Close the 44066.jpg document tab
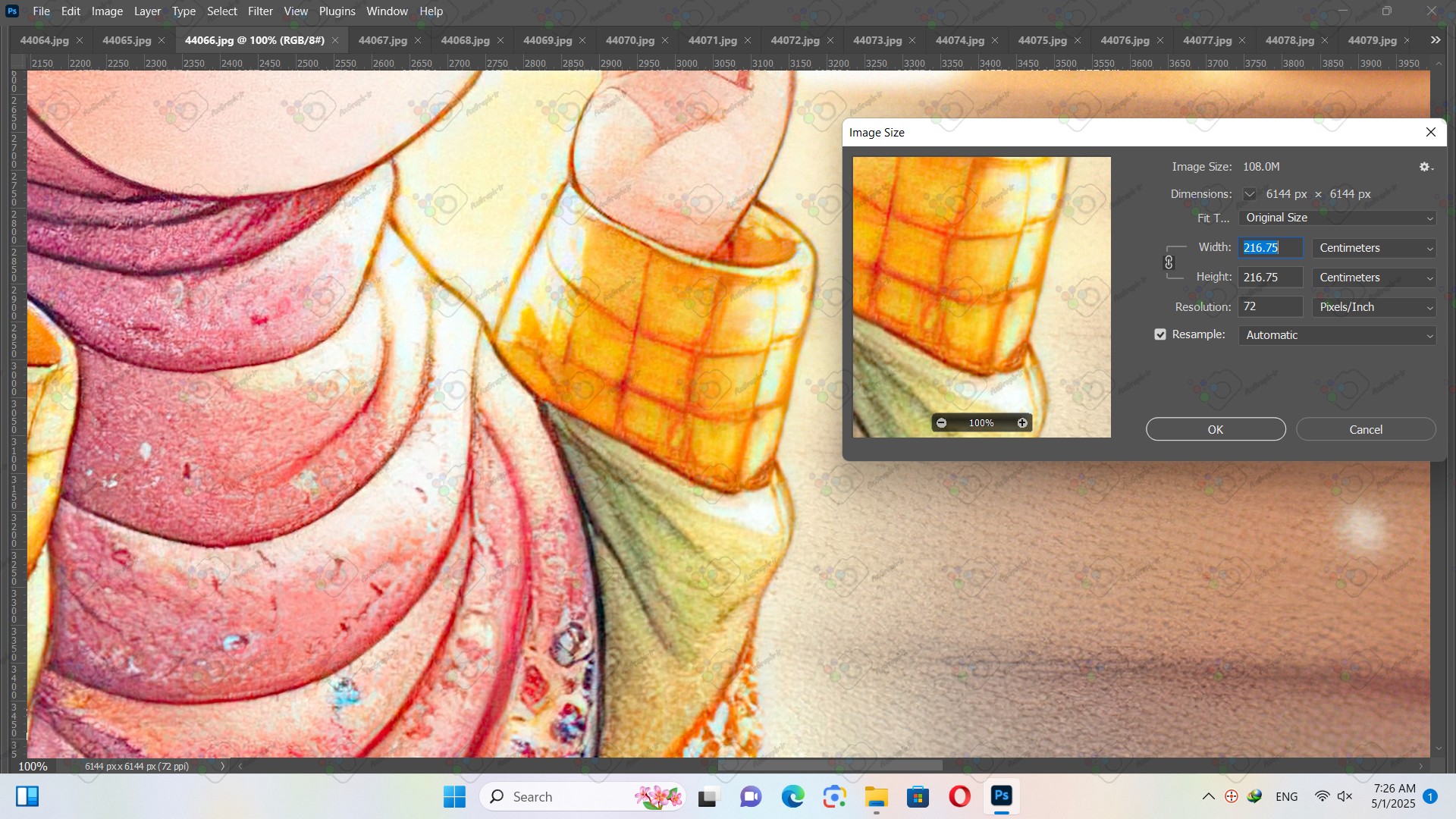1456x819 pixels. 335,40
